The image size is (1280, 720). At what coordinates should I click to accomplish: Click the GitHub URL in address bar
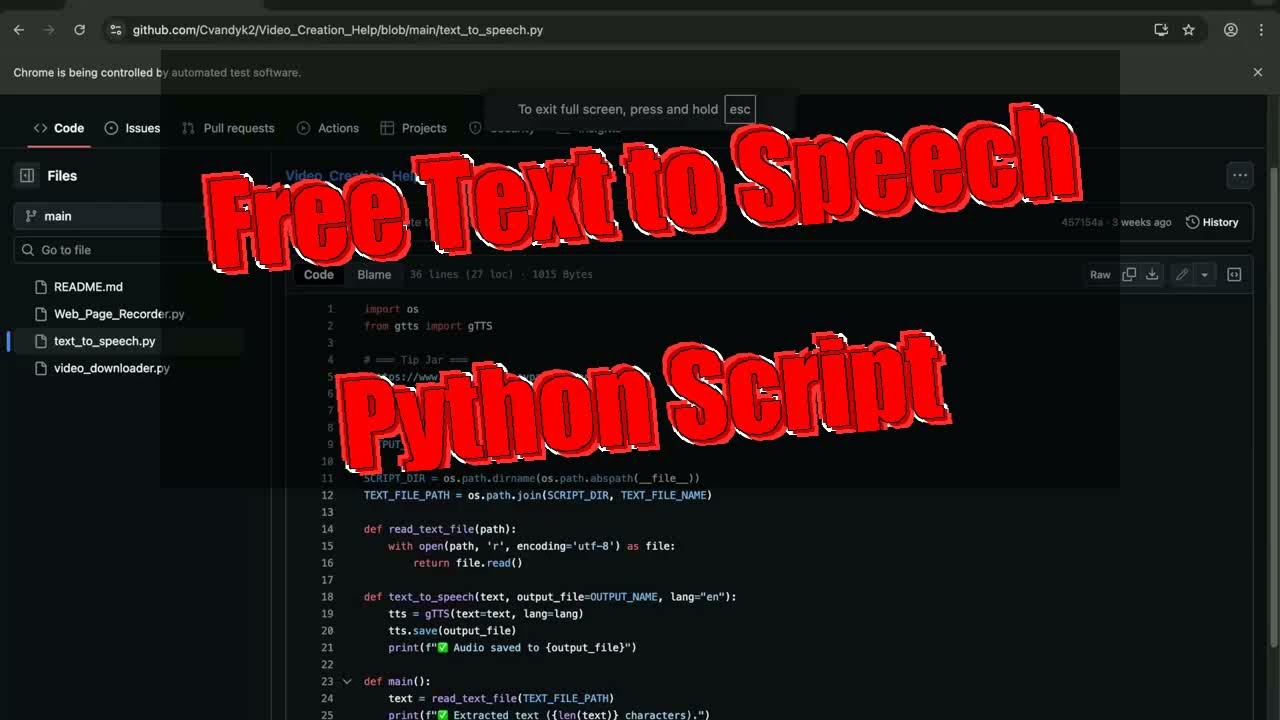338,30
